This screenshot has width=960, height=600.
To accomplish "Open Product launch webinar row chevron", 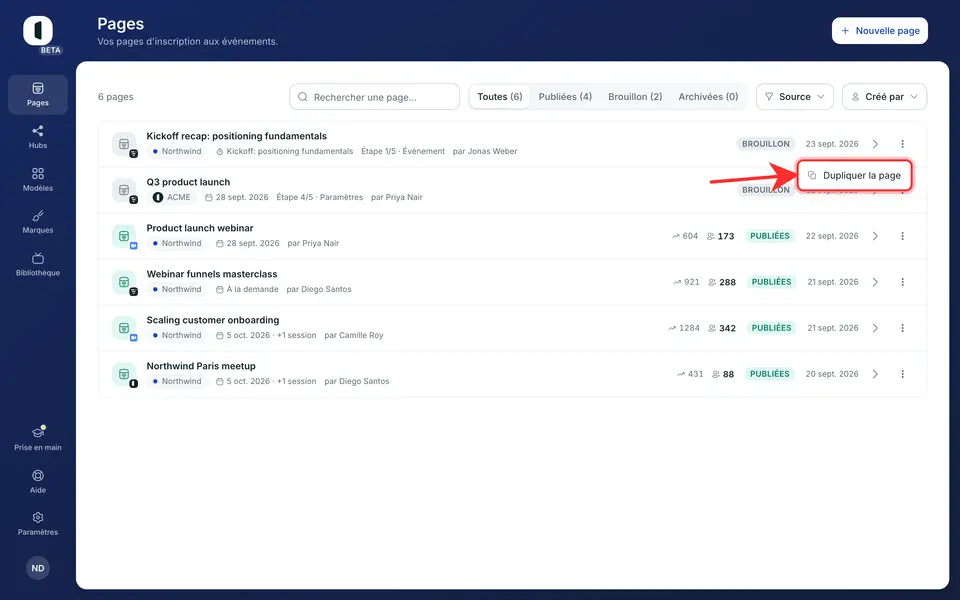I will pos(875,236).
